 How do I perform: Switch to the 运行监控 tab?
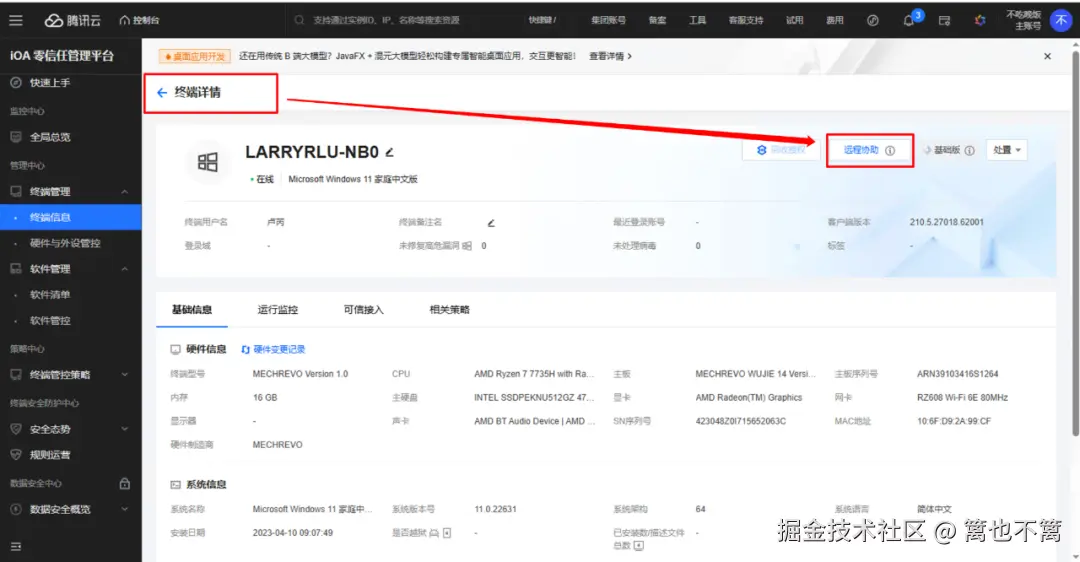(278, 310)
